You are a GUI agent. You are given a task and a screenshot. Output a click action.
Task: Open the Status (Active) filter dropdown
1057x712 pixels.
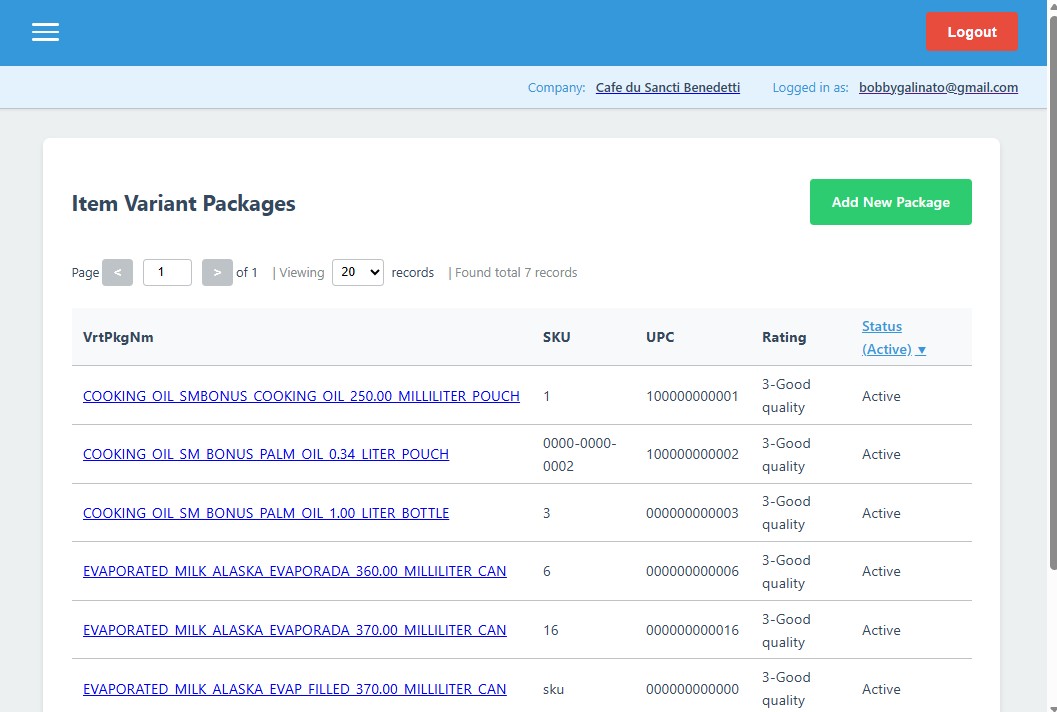pos(894,338)
